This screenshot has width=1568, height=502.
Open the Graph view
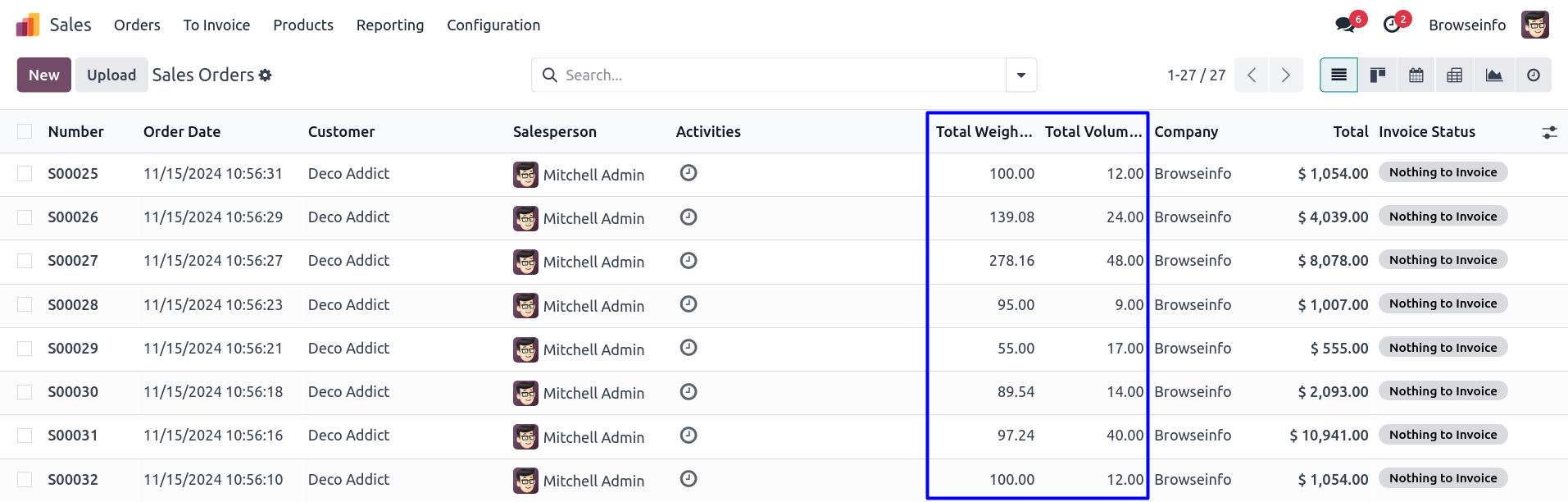[x=1494, y=75]
